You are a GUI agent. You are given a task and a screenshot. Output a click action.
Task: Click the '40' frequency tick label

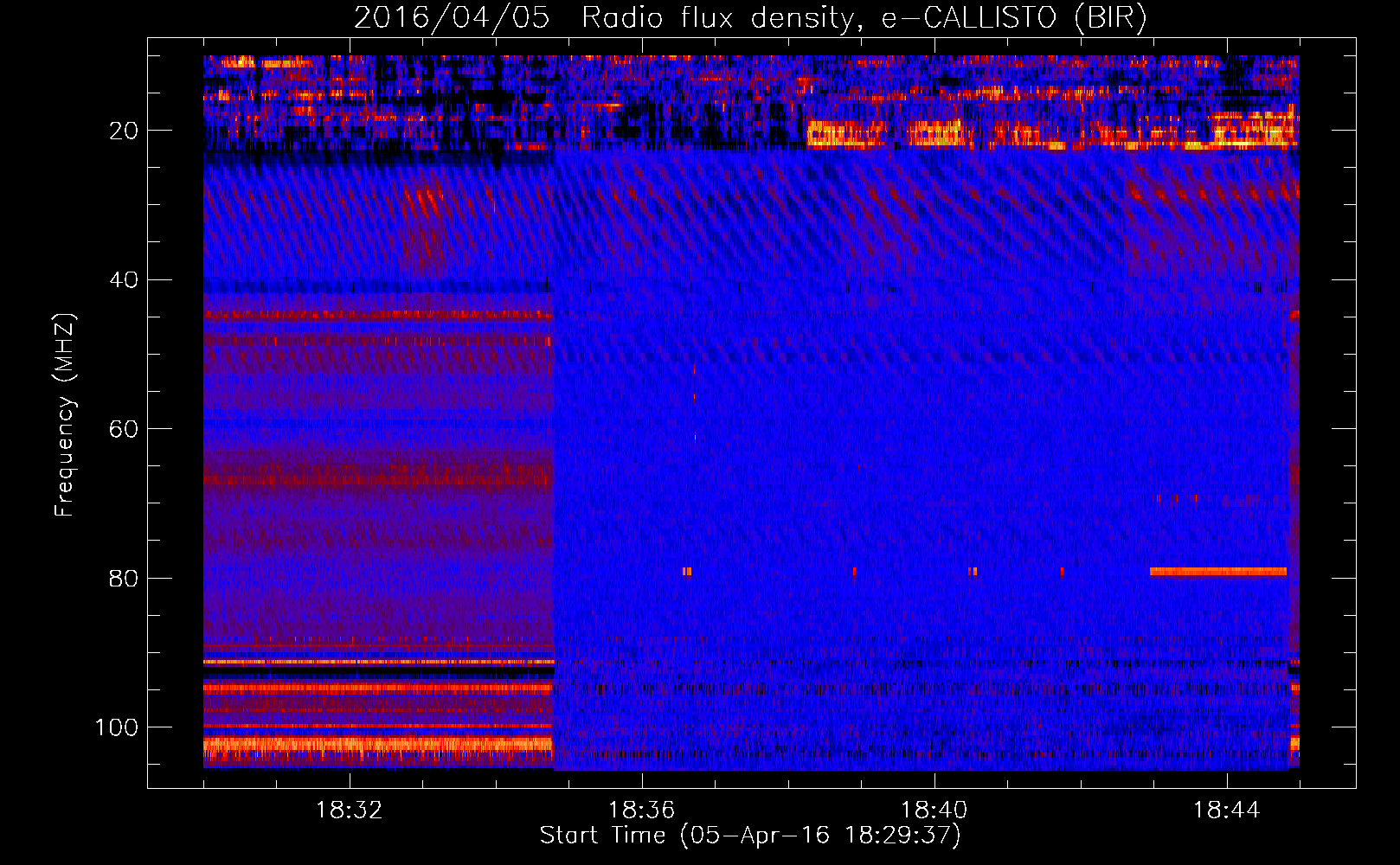pyautogui.click(x=123, y=280)
